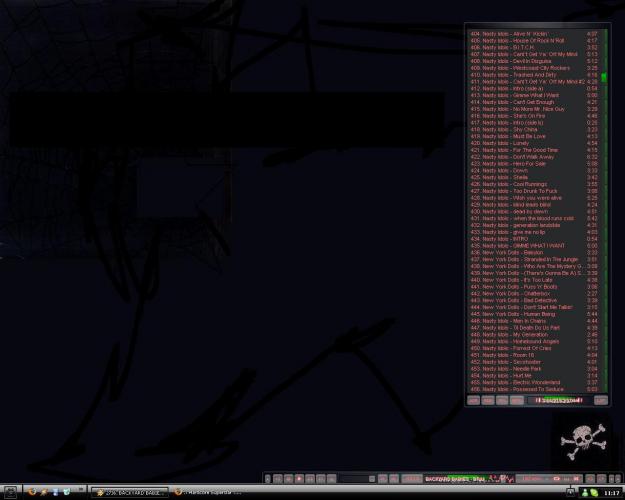This screenshot has width=625, height=500.
Task: Select track 409 Westcoast City Rockers
Action: tap(533, 68)
